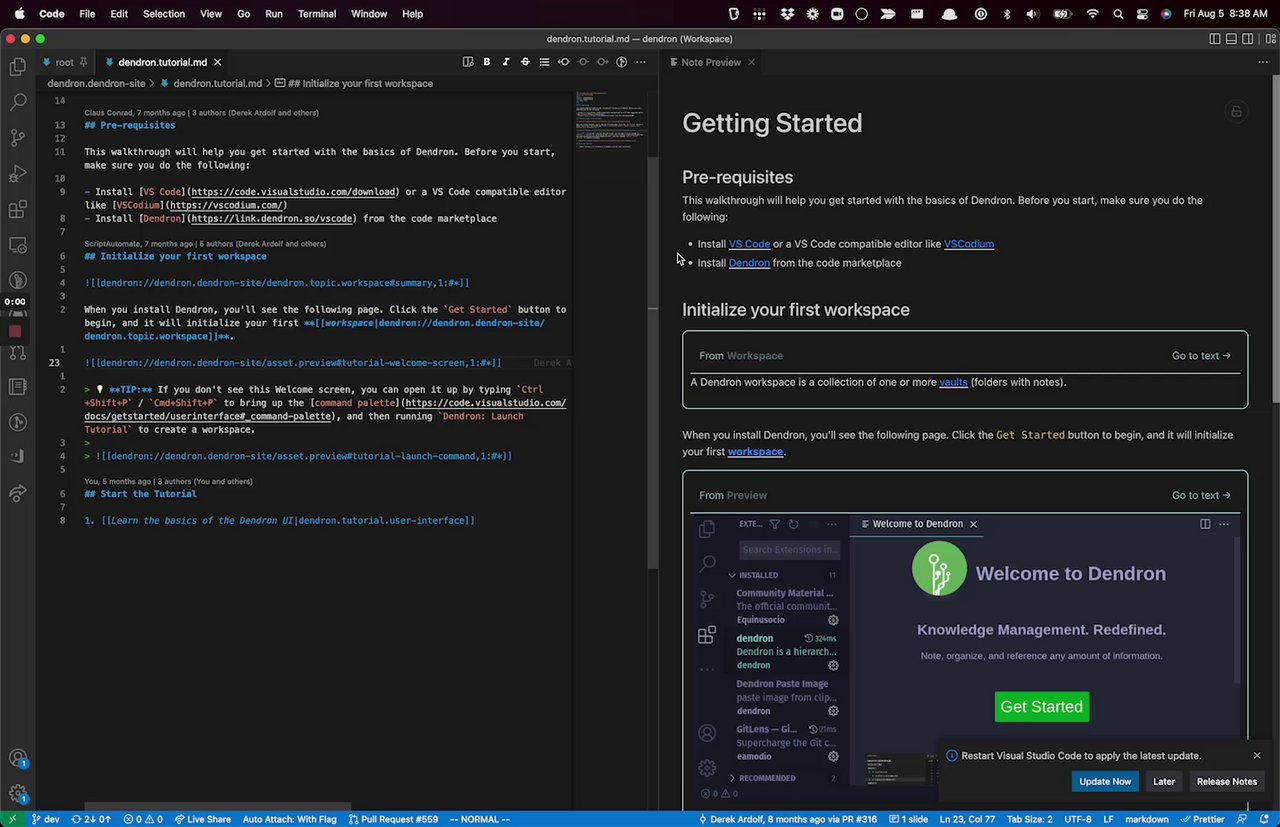Open the vaults link in Workspace reference
This screenshot has width=1280, height=827.
953,382
